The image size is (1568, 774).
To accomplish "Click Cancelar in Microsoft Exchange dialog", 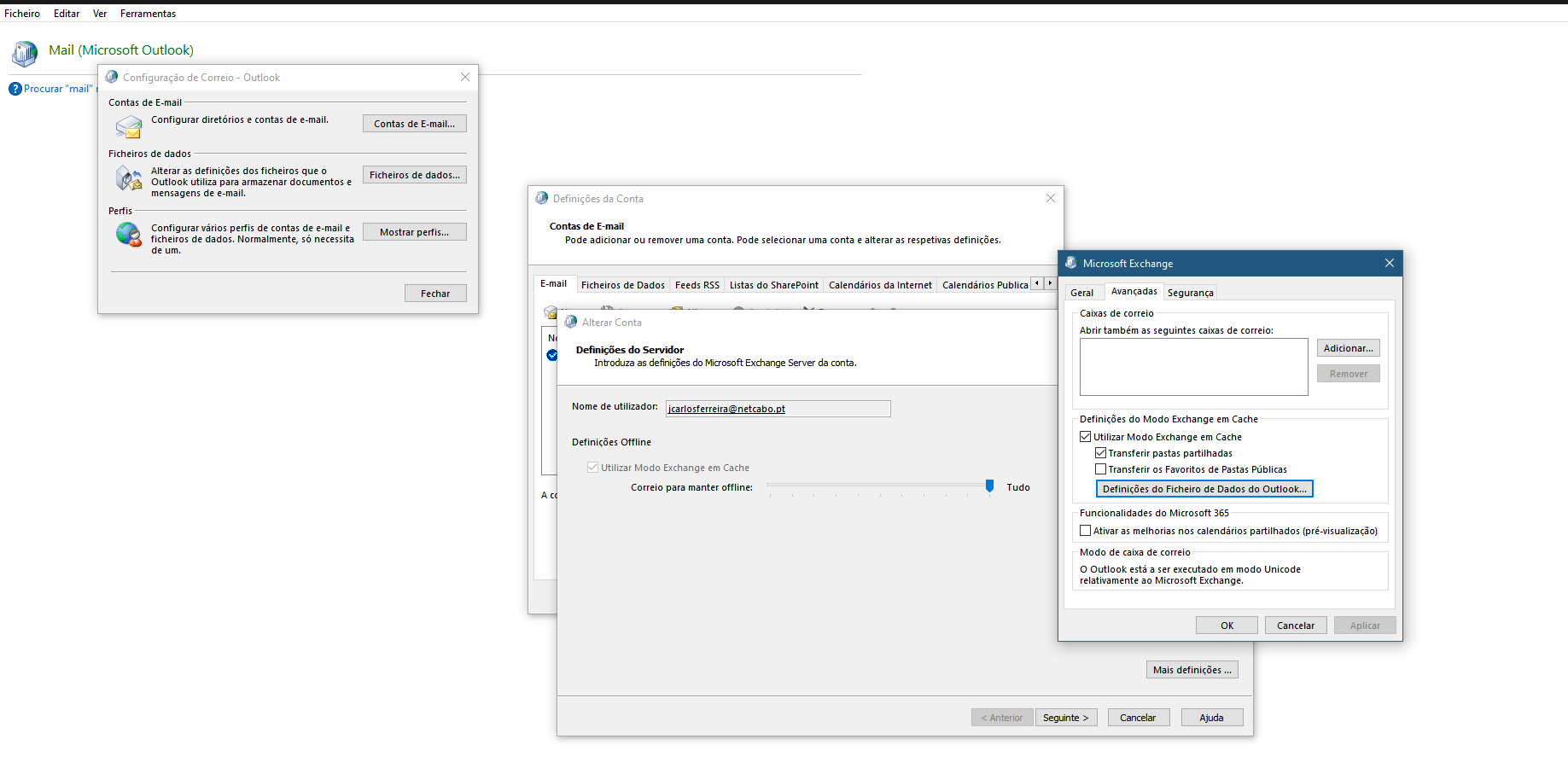I will pyautogui.click(x=1296, y=626).
